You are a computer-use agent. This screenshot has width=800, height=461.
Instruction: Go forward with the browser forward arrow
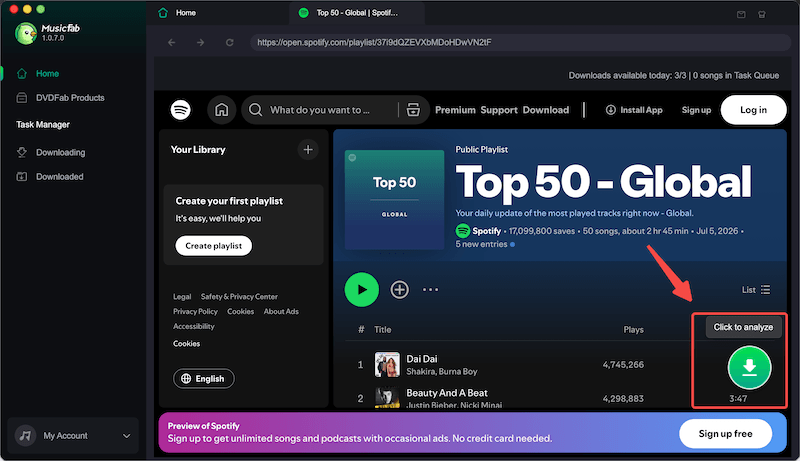click(201, 42)
